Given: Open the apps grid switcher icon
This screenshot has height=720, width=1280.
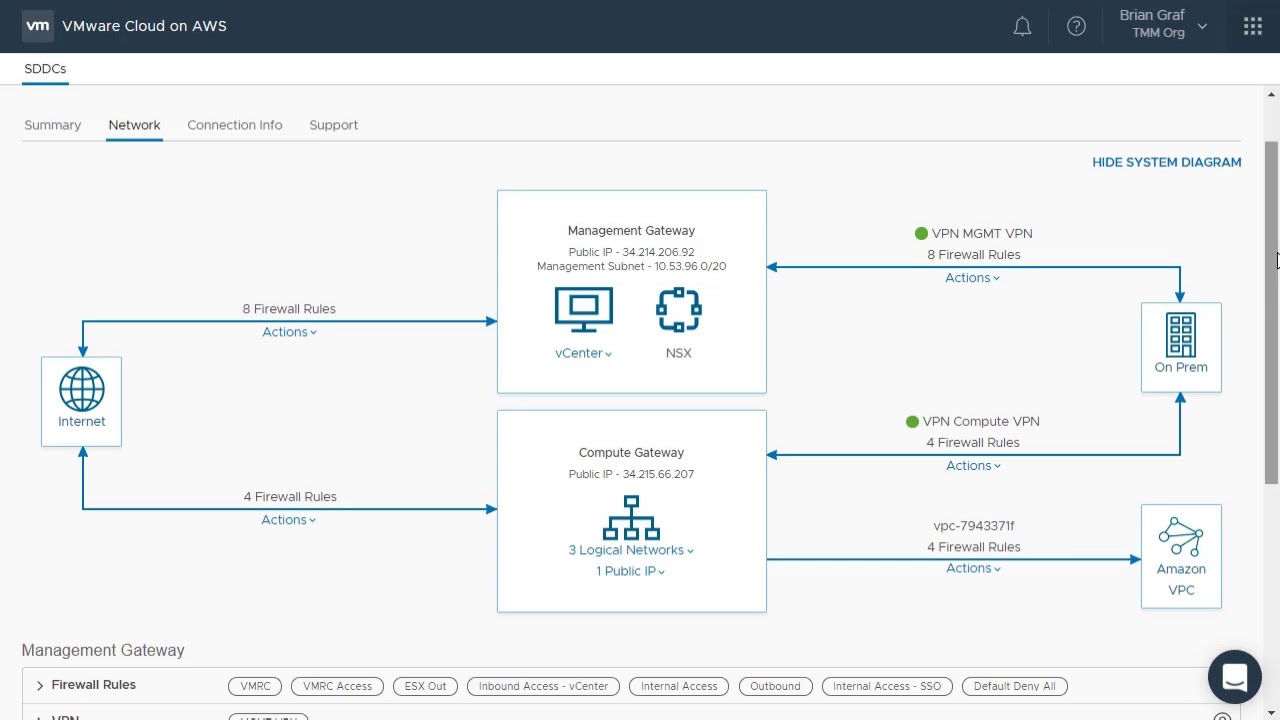Looking at the screenshot, I should pyautogui.click(x=1252, y=27).
